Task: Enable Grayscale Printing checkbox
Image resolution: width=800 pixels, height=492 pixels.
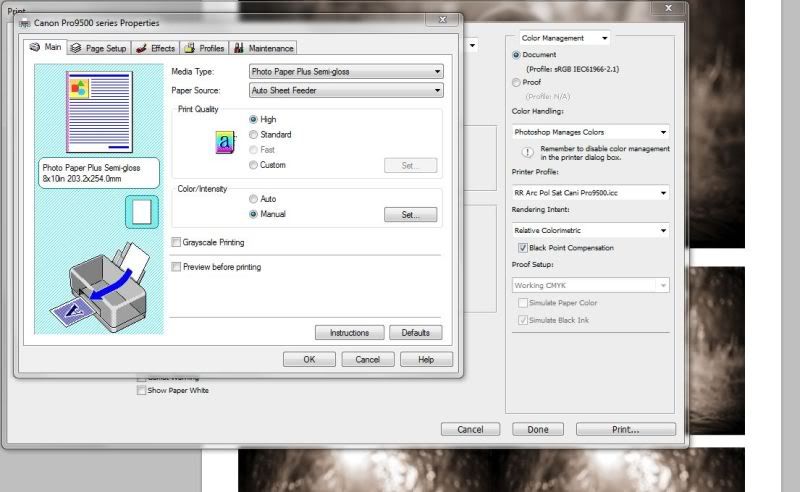Action: pyautogui.click(x=177, y=242)
